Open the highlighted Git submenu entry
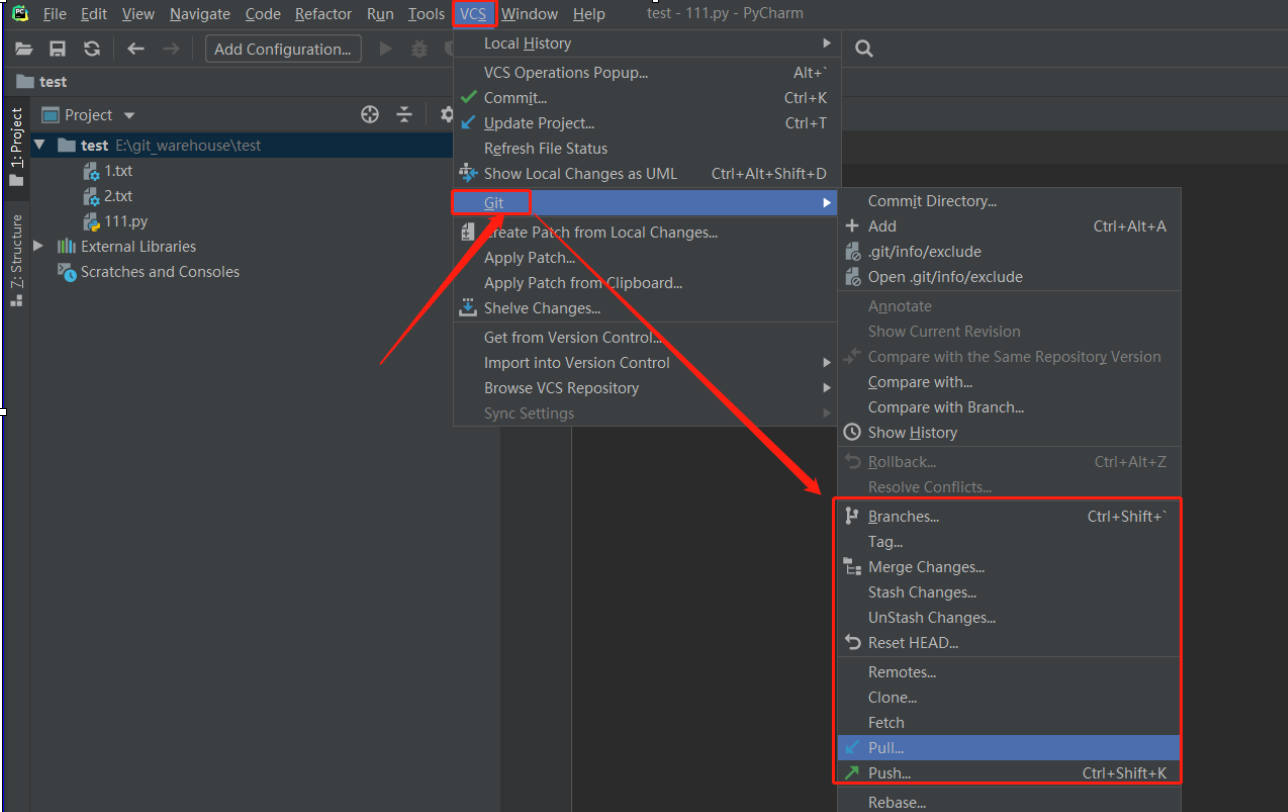The height and width of the screenshot is (812, 1288). (x=645, y=203)
